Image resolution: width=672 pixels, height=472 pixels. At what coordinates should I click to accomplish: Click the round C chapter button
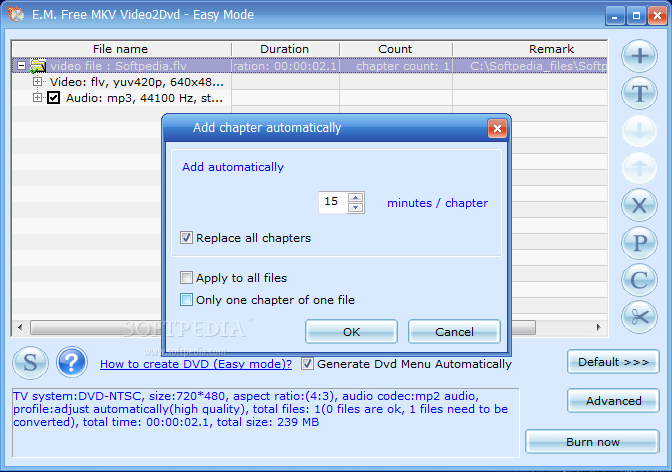[x=639, y=280]
